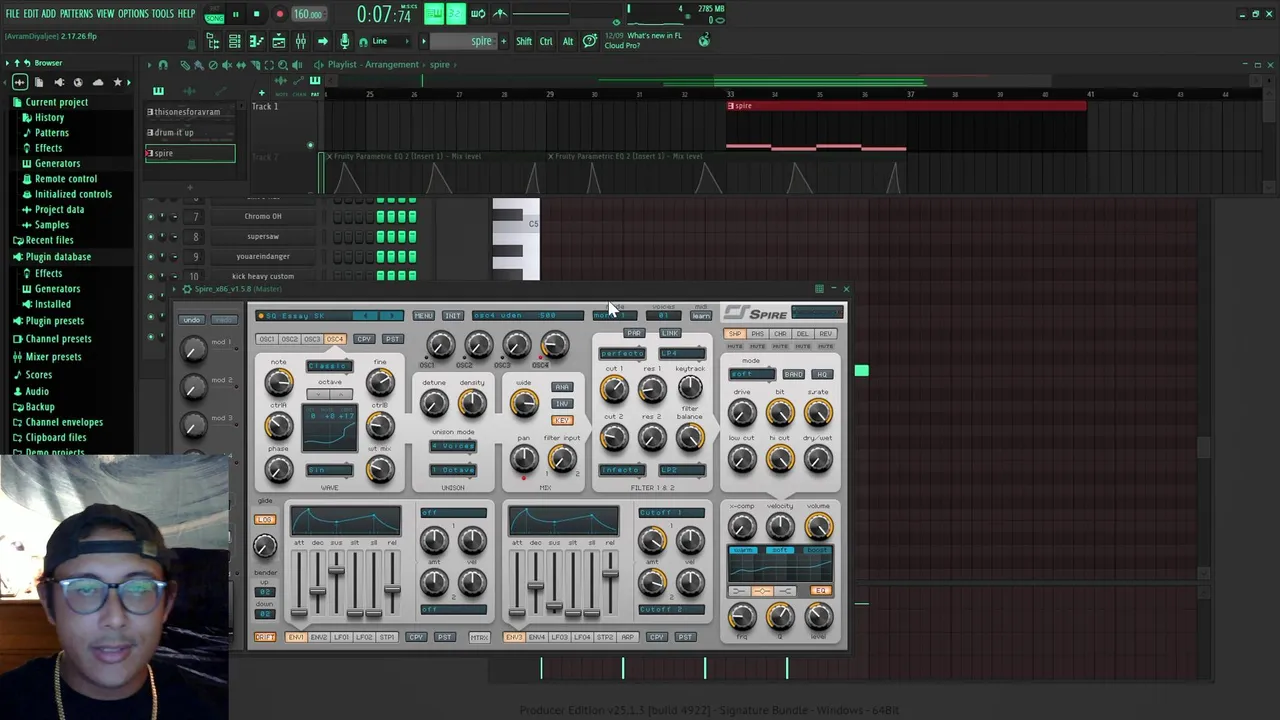Open the perfecto filter type dropdown
This screenshot has height=720, width=1280.
point(622,354)
